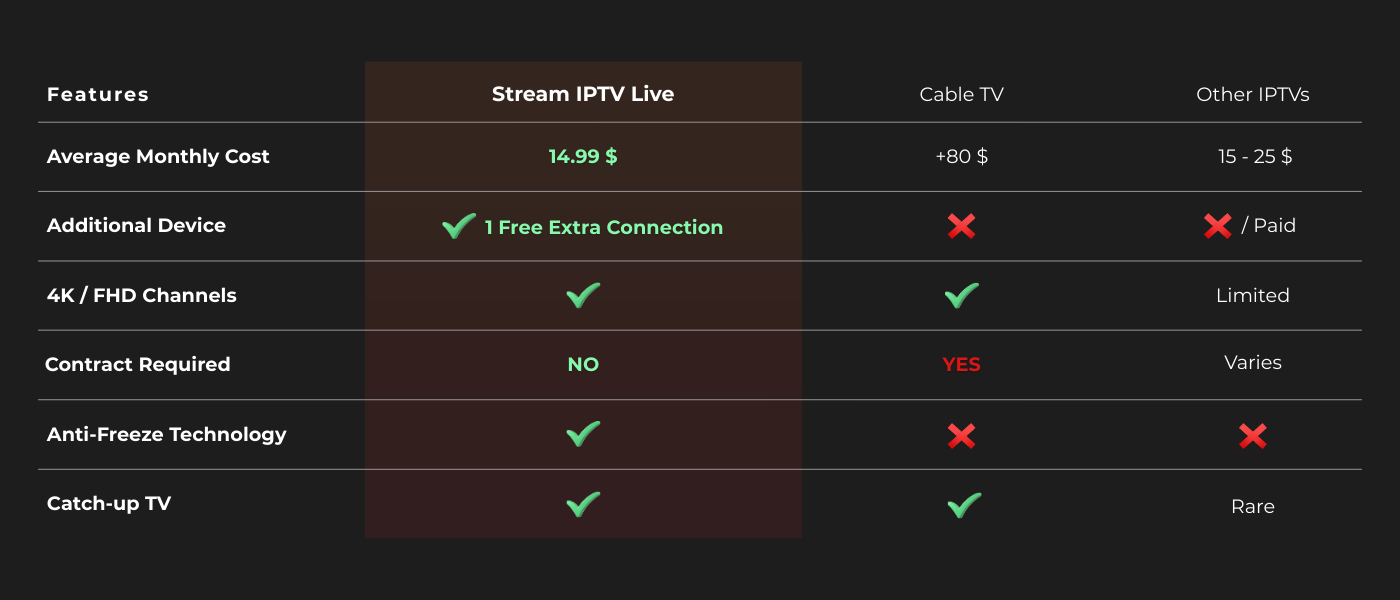1400x600 pixels.
Task: Click Cable TV checkmark for Catch-up TV
Action: point(964,505)
